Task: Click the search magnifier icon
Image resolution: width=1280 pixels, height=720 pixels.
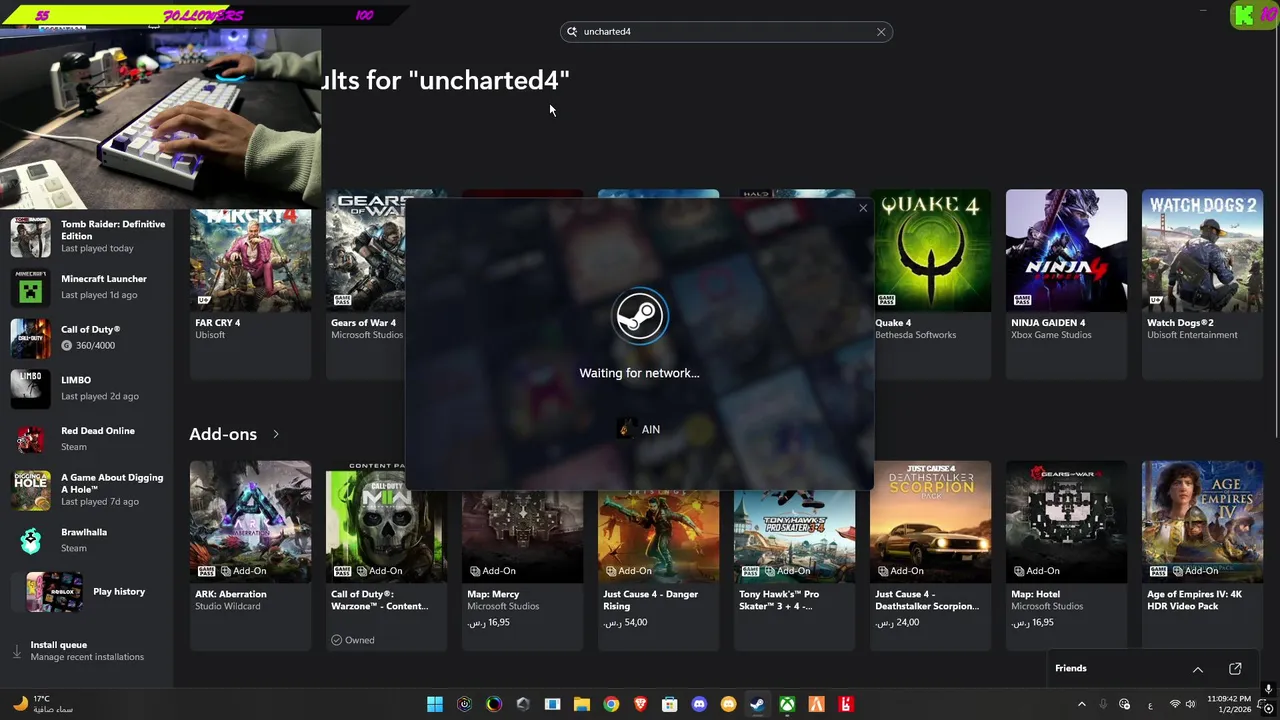Action: pos(572,32)
